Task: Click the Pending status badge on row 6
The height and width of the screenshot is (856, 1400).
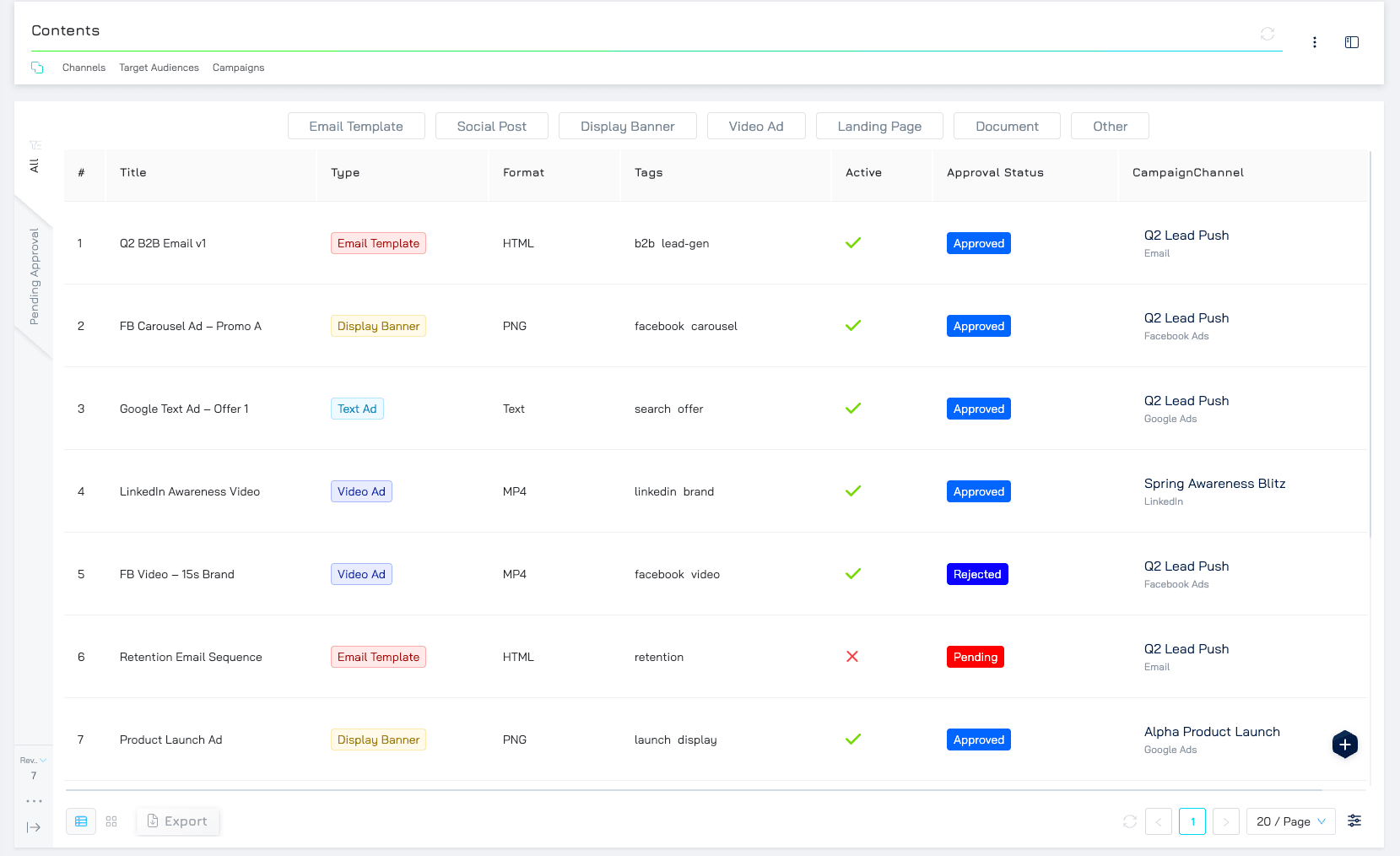Action: pos(975,657)
